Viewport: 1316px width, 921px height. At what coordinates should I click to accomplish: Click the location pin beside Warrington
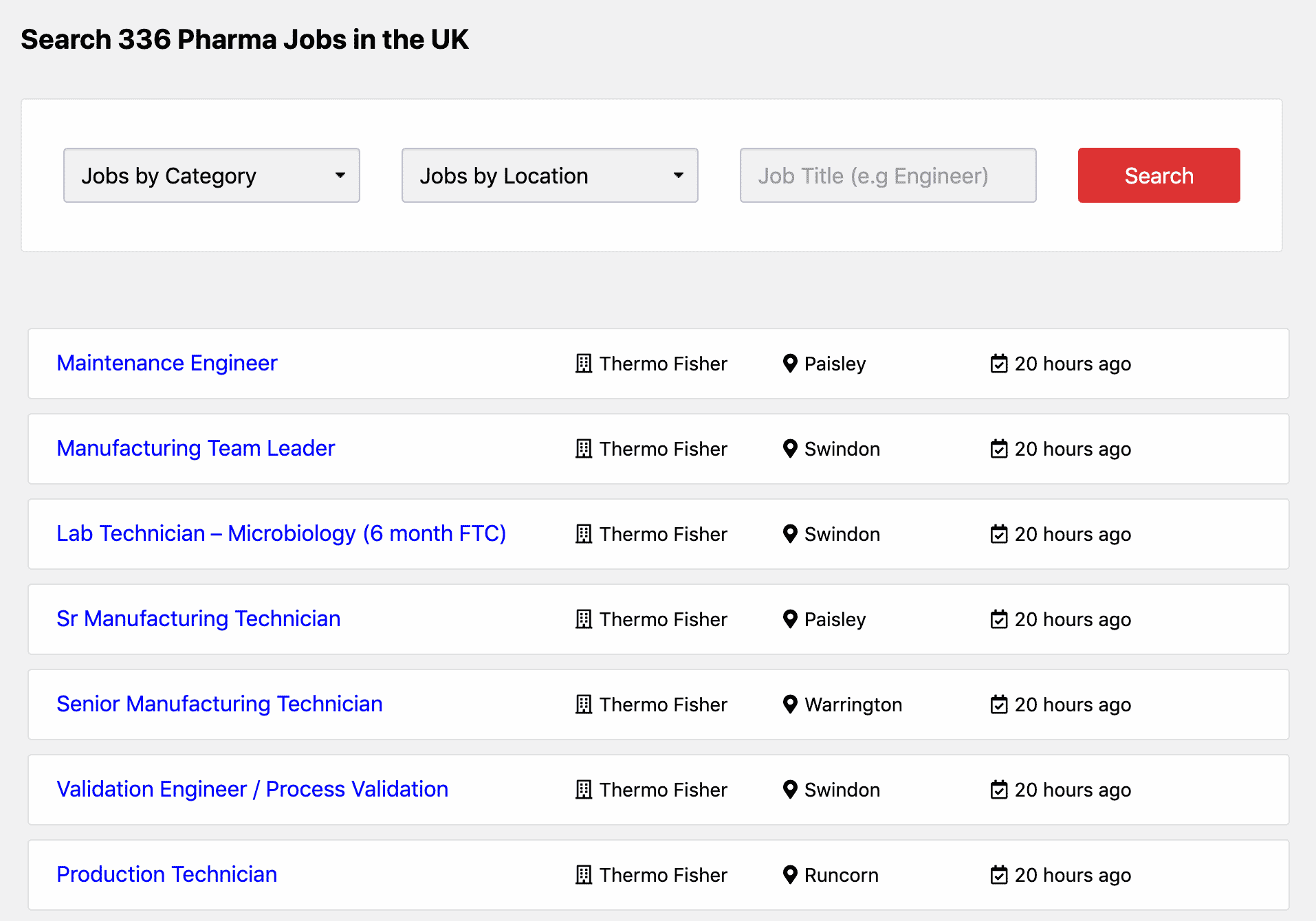point(789,704)
